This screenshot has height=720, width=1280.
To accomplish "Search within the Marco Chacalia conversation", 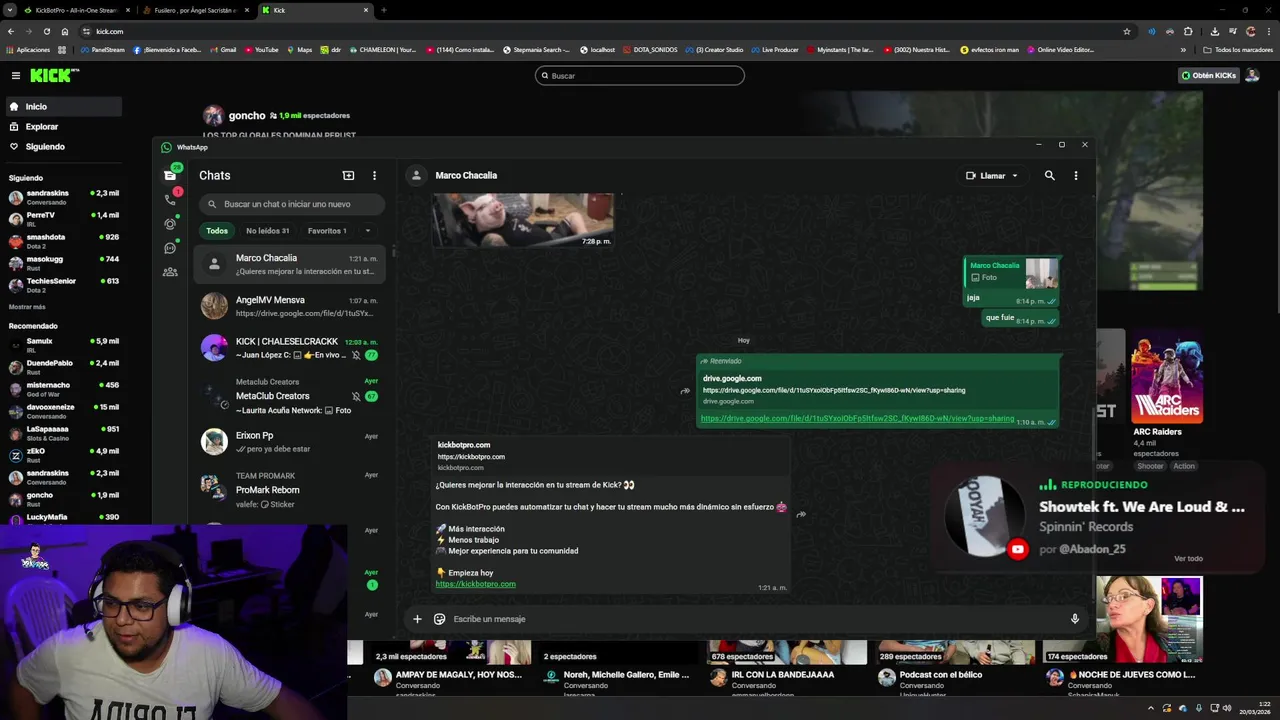I will [1049, 175].
